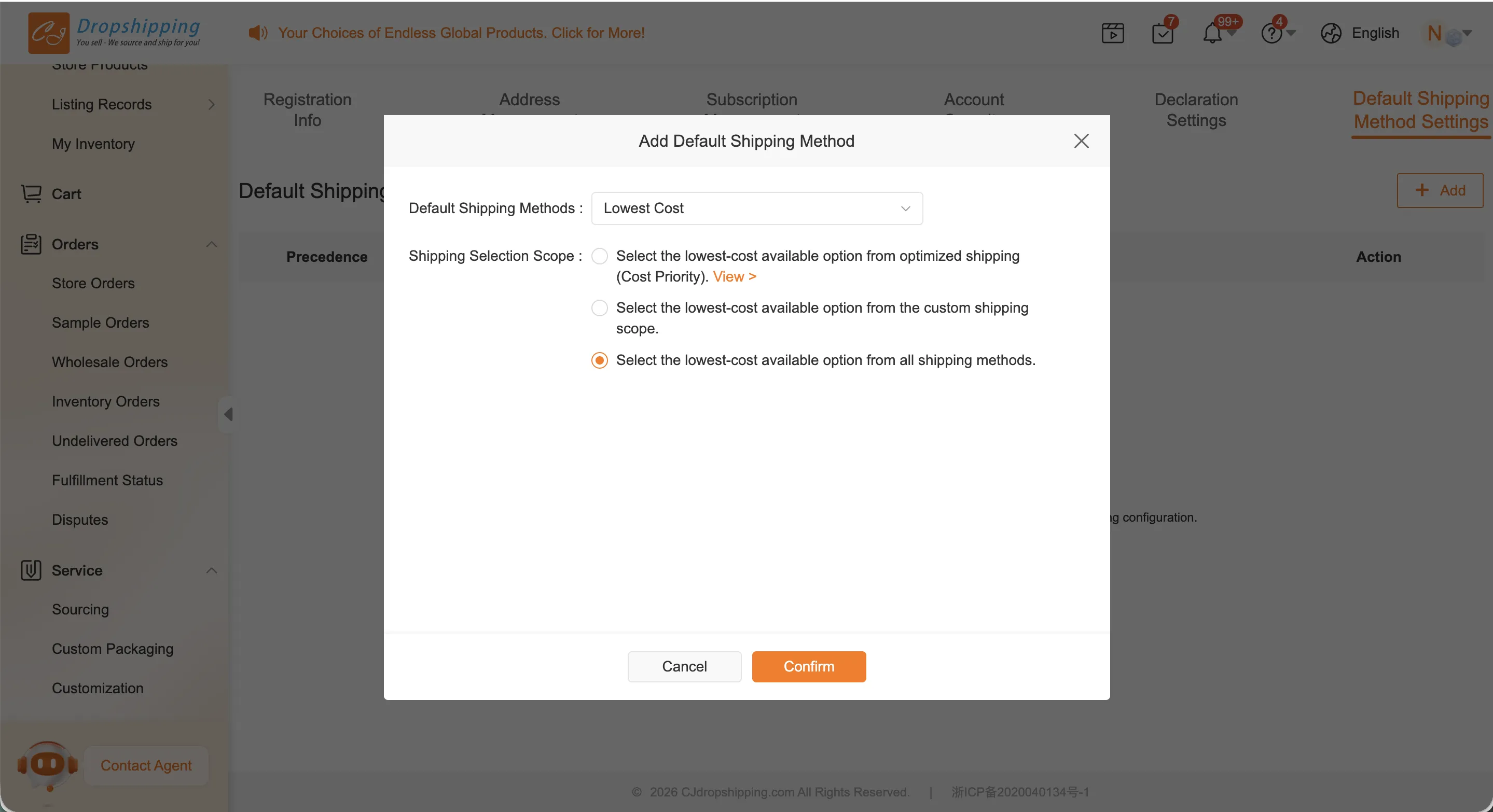
Task: Open the task checklist icon with badge 7
Action: point(1162,33)
